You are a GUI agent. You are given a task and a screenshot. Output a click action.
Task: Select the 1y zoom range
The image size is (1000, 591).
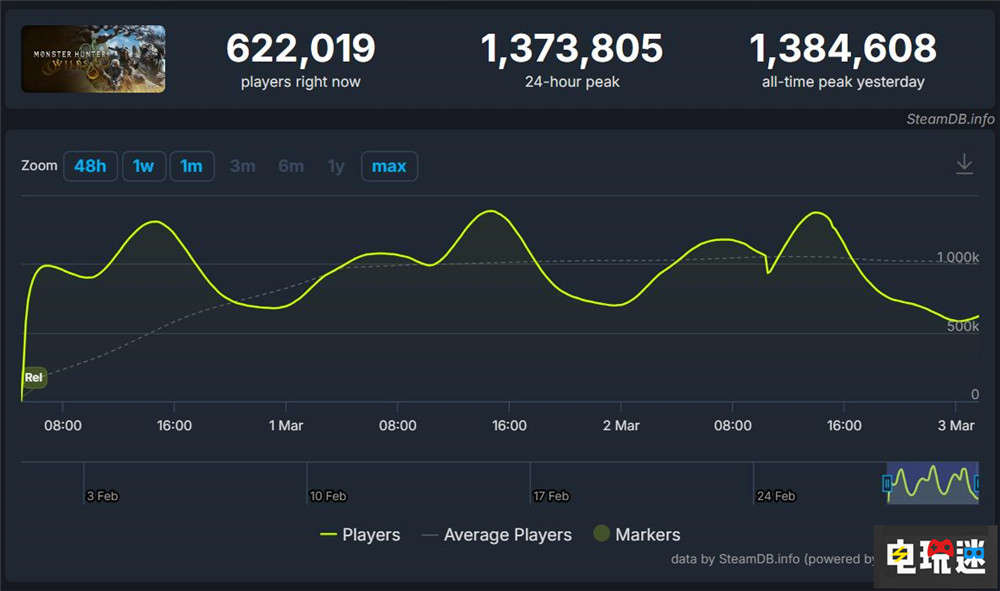(x=336, y=166)
